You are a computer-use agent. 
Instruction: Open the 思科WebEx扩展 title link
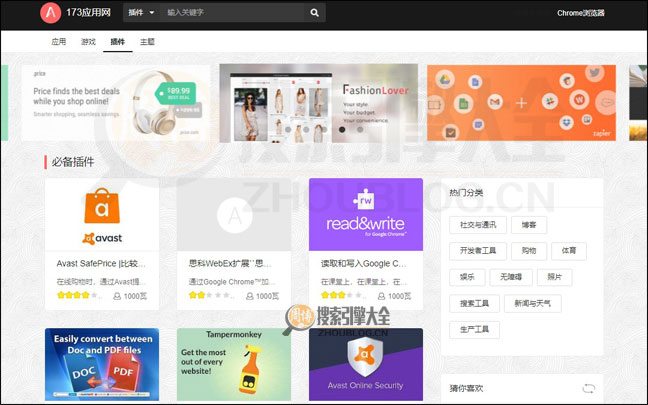click(230, 263)
